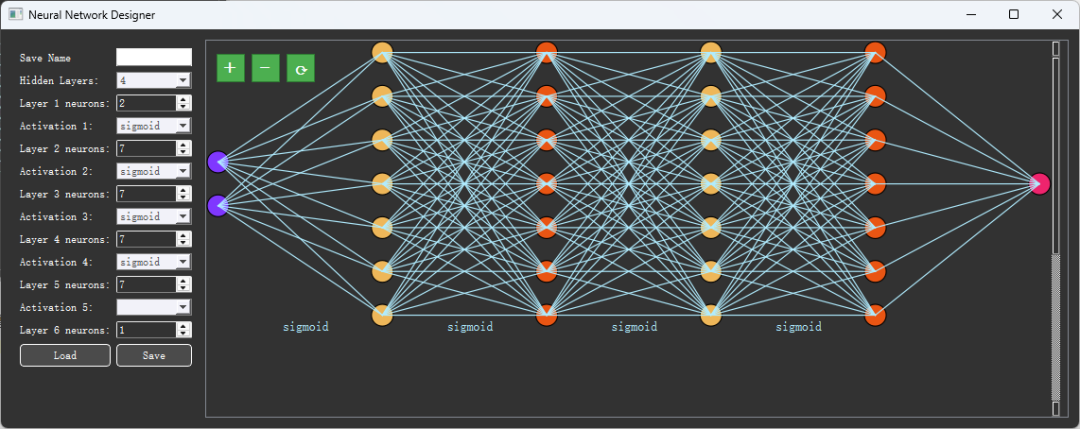Click into the Layer 4 neurons value field
1080x429 pixels.
[x=147, y=240]
